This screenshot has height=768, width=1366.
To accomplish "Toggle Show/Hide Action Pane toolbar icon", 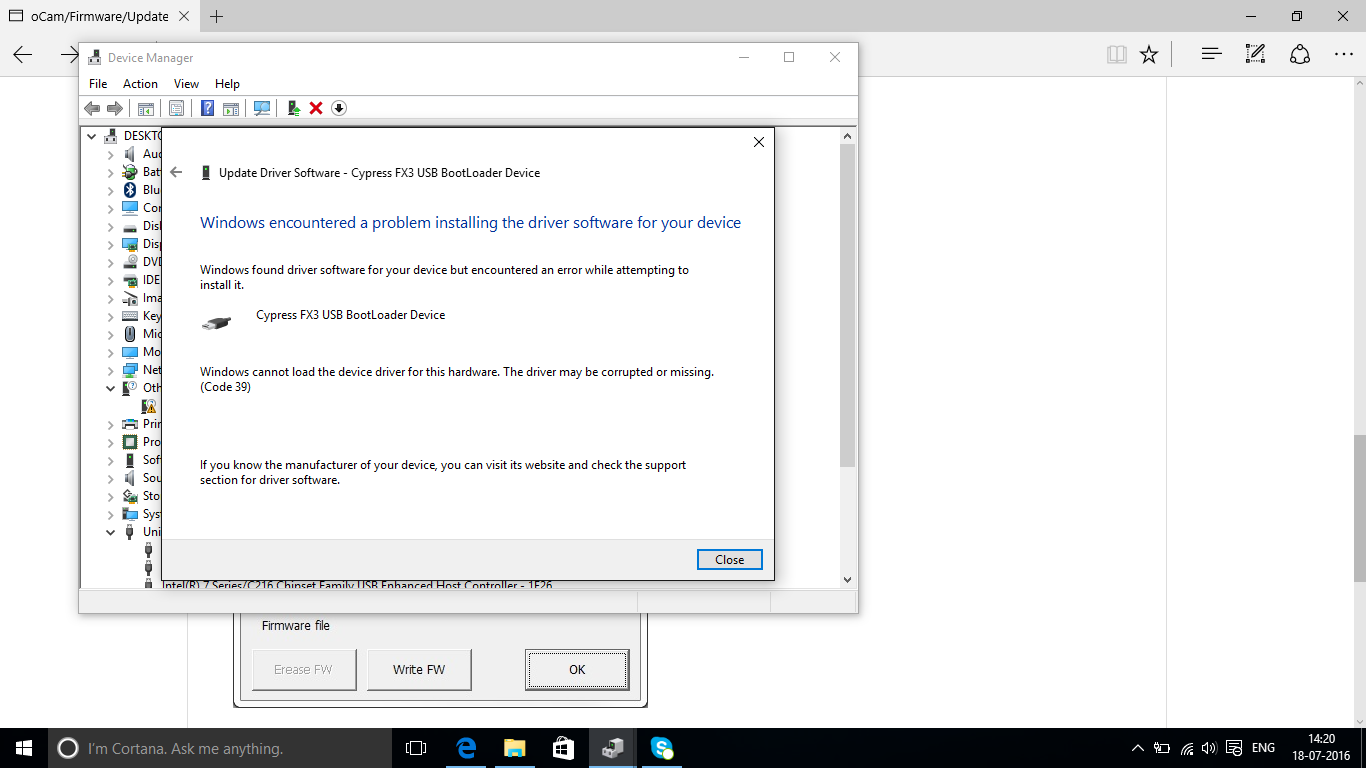I will point(231,108).
